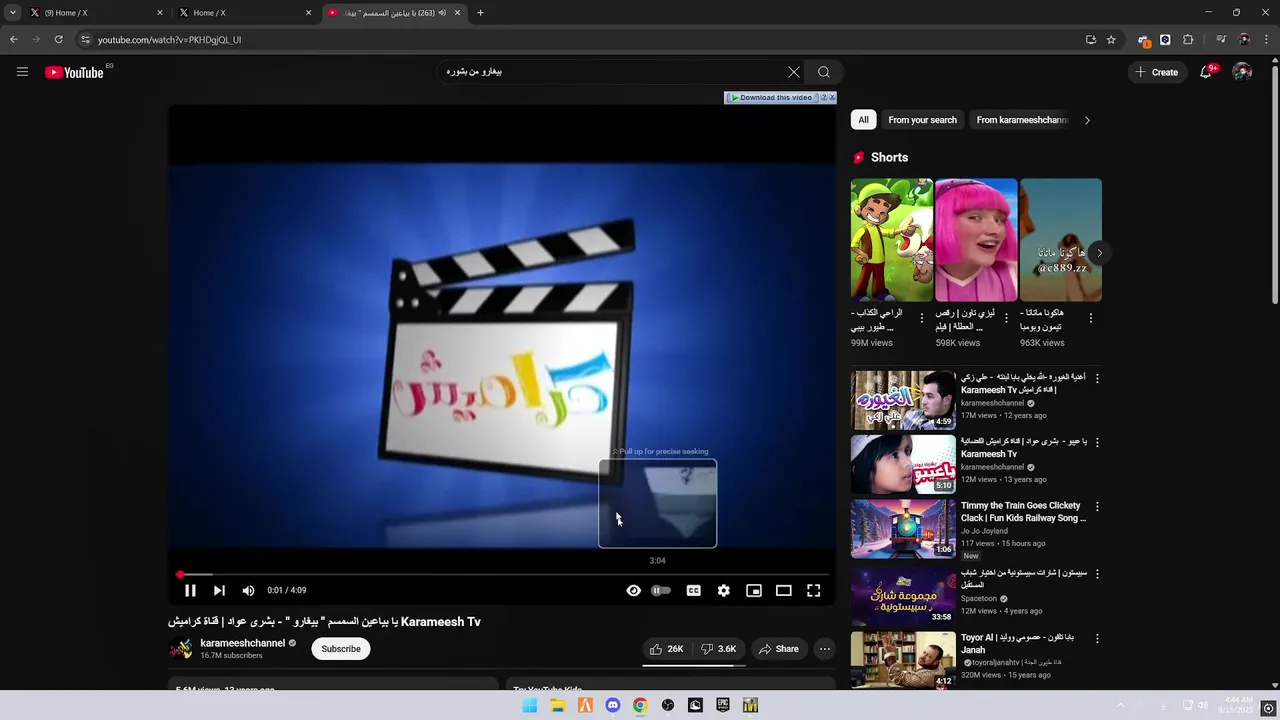Click the eye icon in player controls
The height and width of the screenshot is (720, 1280).
click(633, 590)
